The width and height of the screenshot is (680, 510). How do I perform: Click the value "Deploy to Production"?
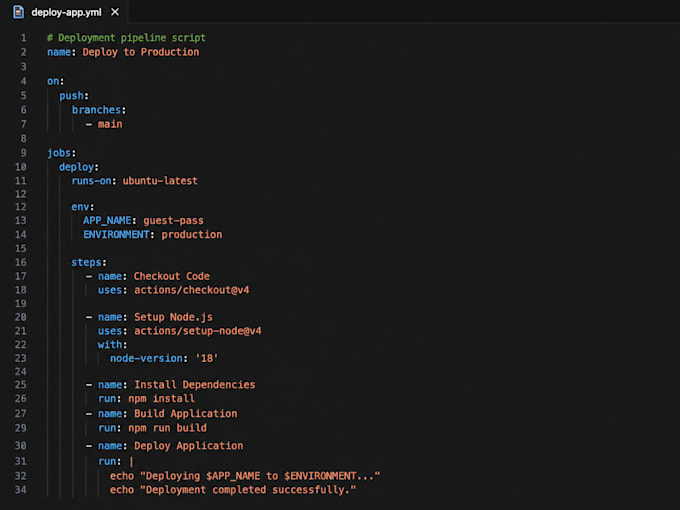point(141,52)
